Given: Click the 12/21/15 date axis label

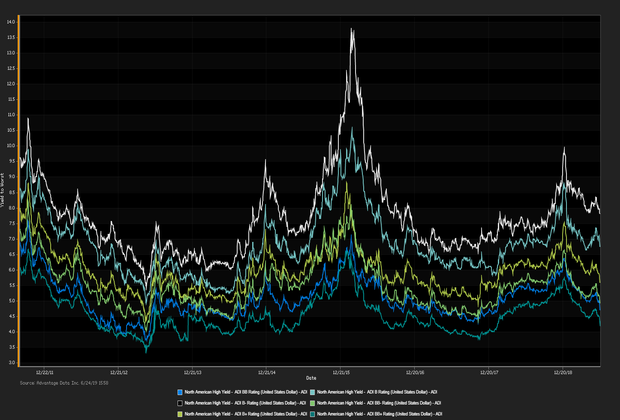Looking at the screenshot, I should click(x=341, y=373).
